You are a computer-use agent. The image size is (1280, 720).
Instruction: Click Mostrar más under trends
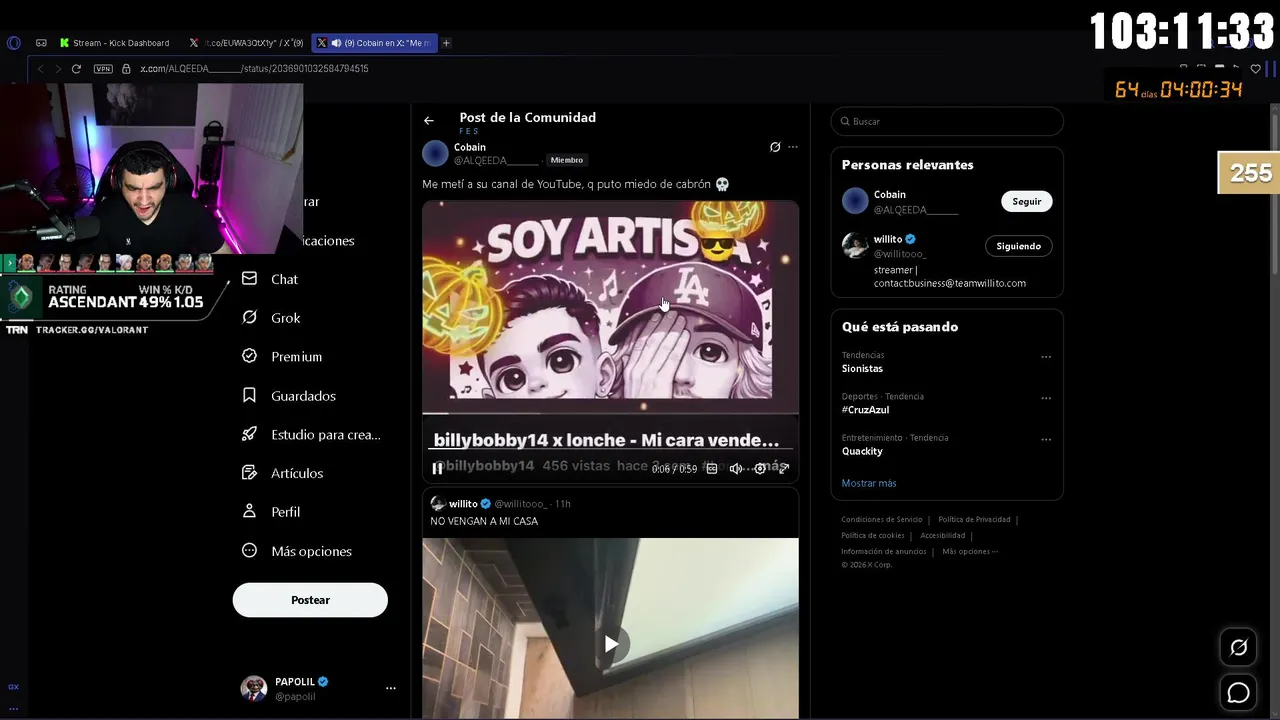point(869,483)
